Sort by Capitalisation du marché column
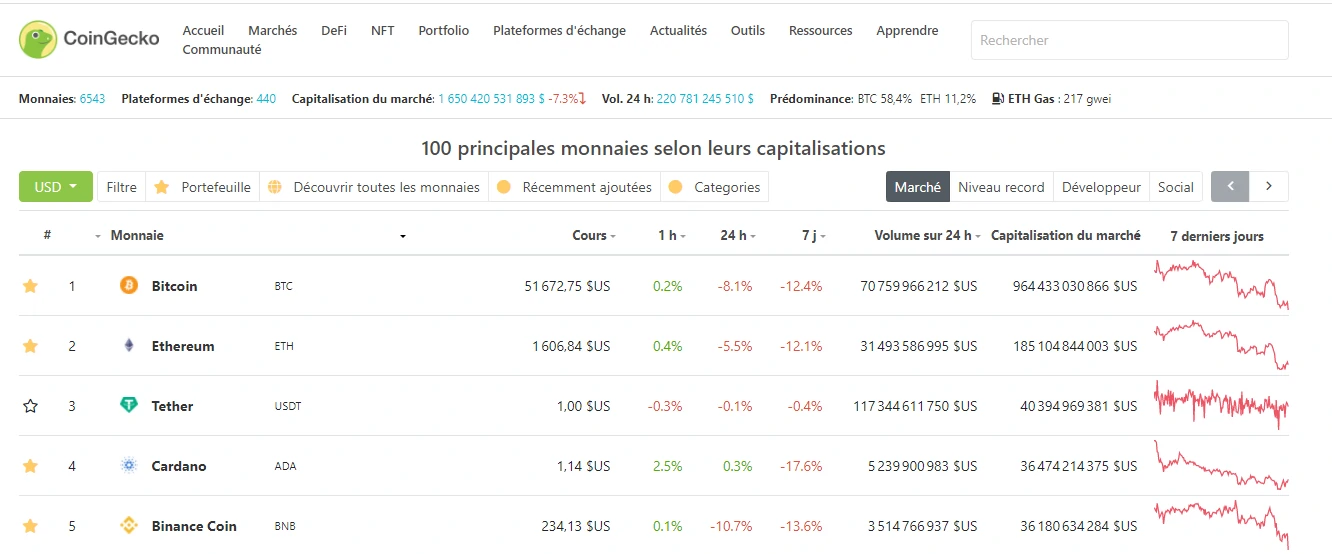 1065,236
